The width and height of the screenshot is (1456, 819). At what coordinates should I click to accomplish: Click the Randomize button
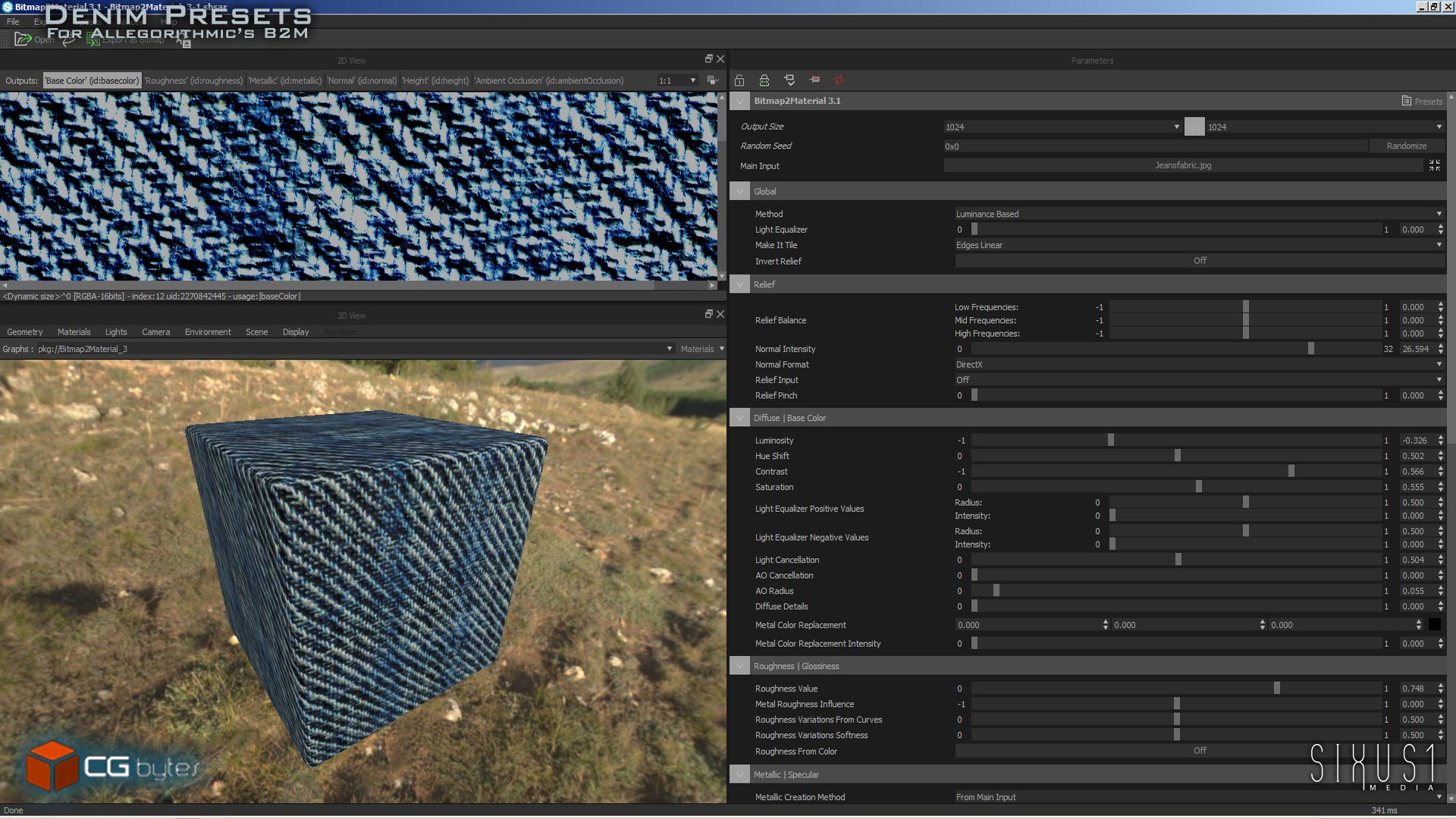[1407, 146]
